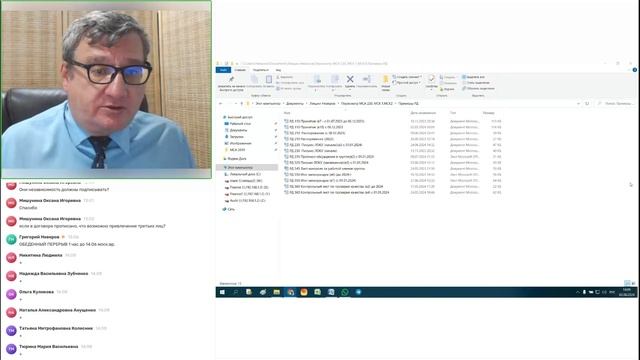Open the address bar history dropdown
Viewport: 640px width, 360px height.
click(x=578, y=104)
